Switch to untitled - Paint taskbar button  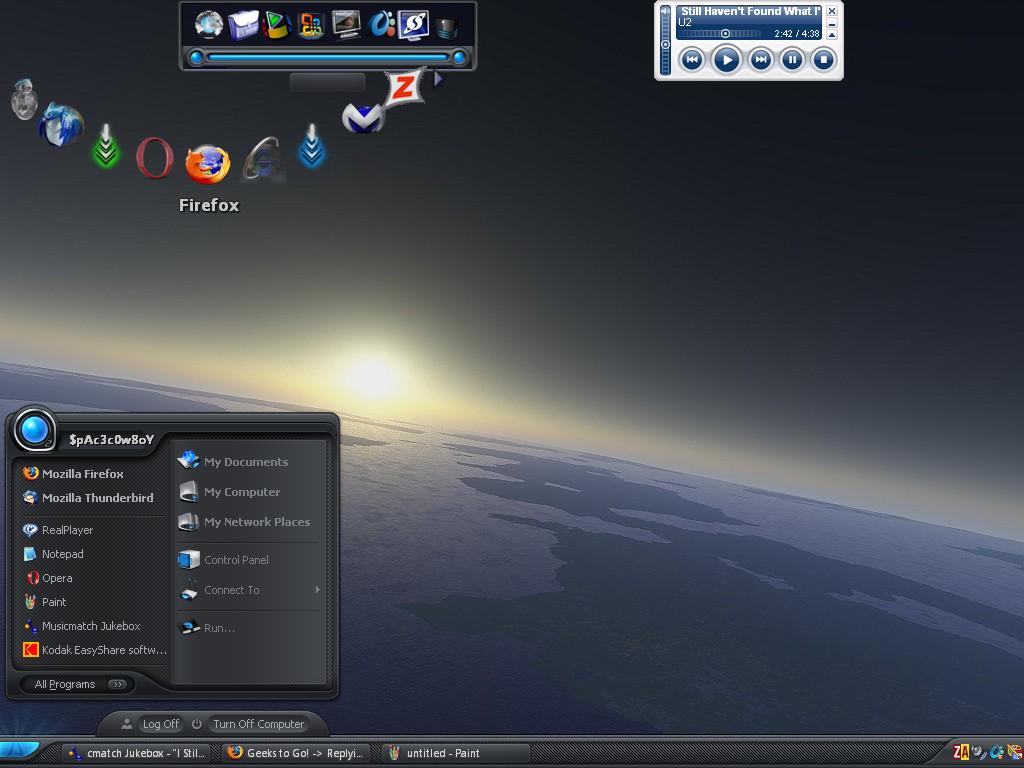[455, 753]
